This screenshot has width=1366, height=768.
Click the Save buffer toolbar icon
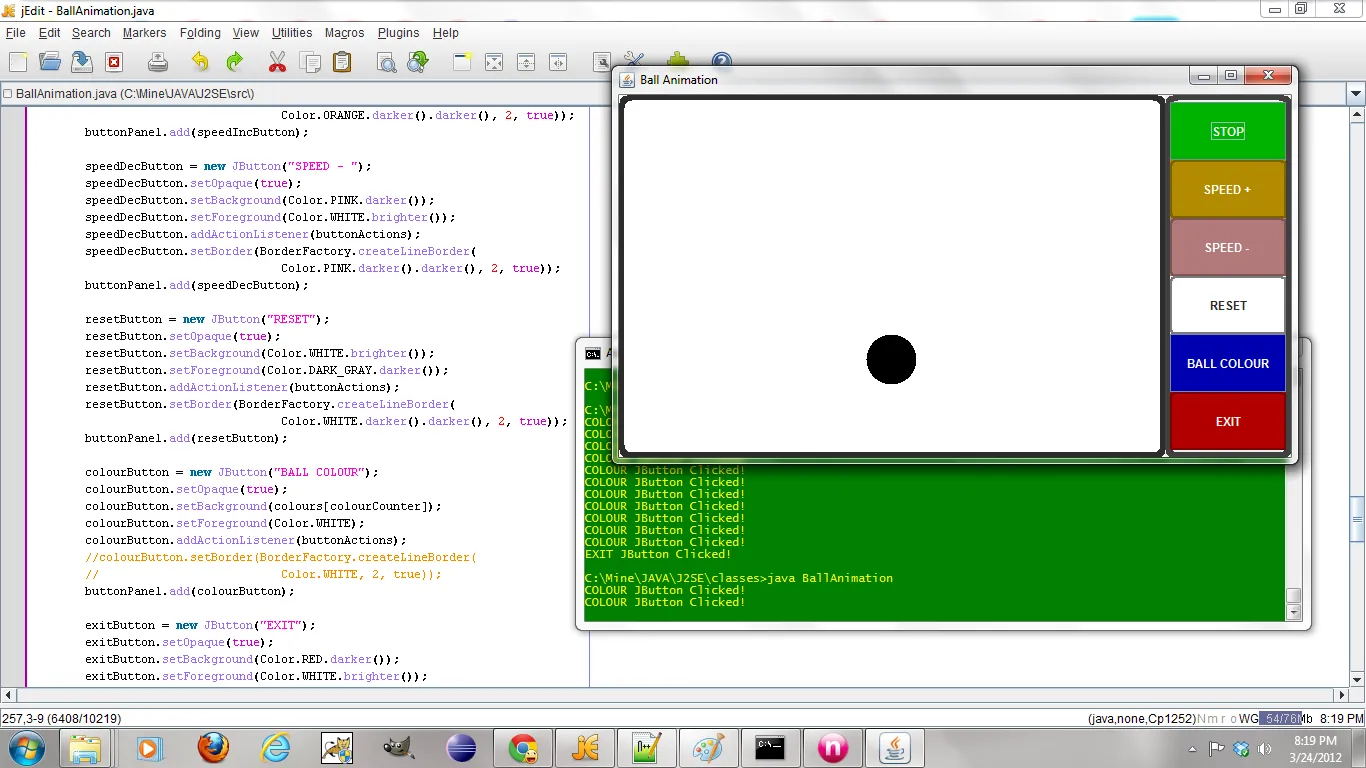(82, 62)
